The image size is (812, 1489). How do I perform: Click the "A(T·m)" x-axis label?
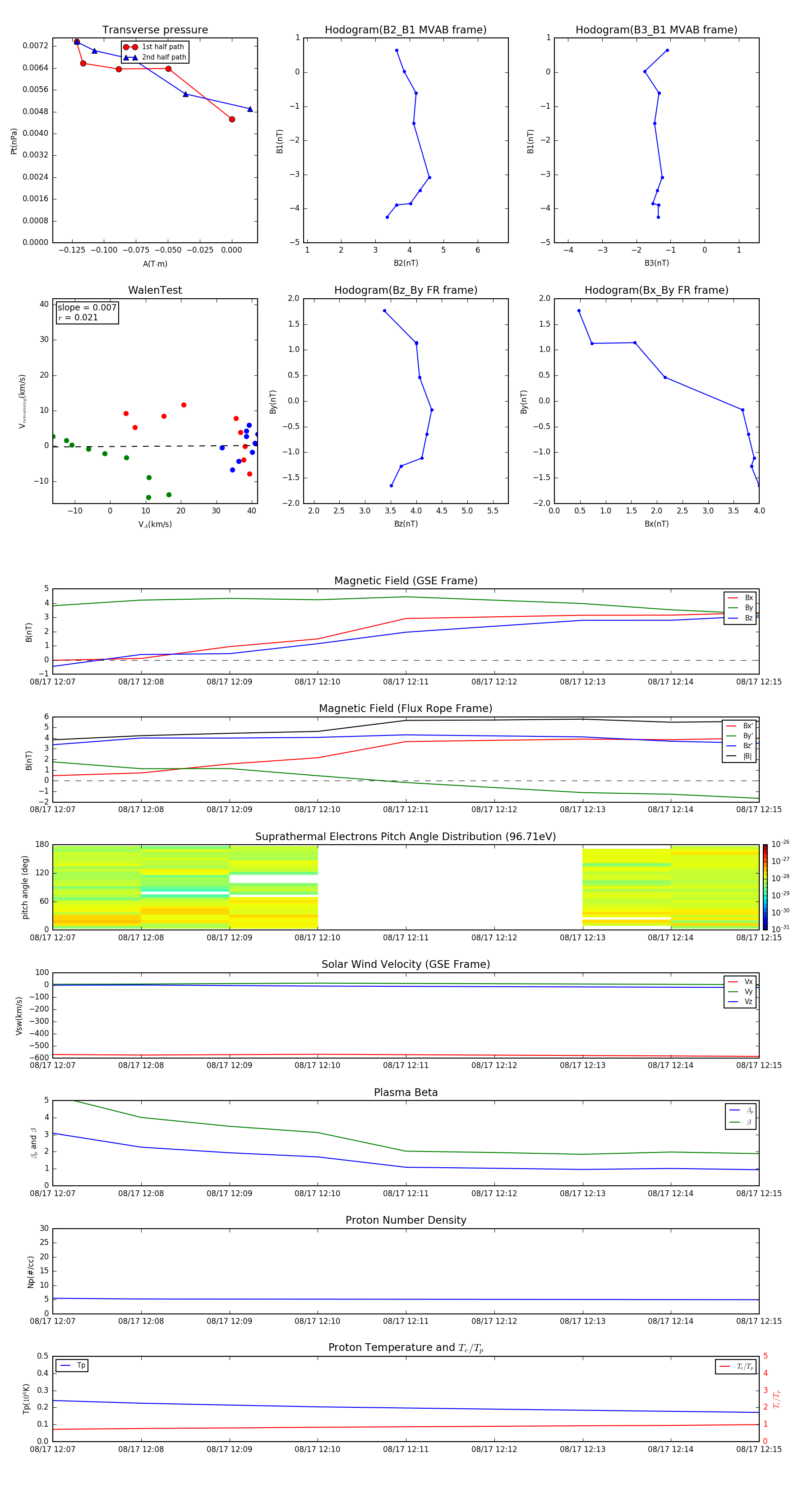click(x=155, y=264)
